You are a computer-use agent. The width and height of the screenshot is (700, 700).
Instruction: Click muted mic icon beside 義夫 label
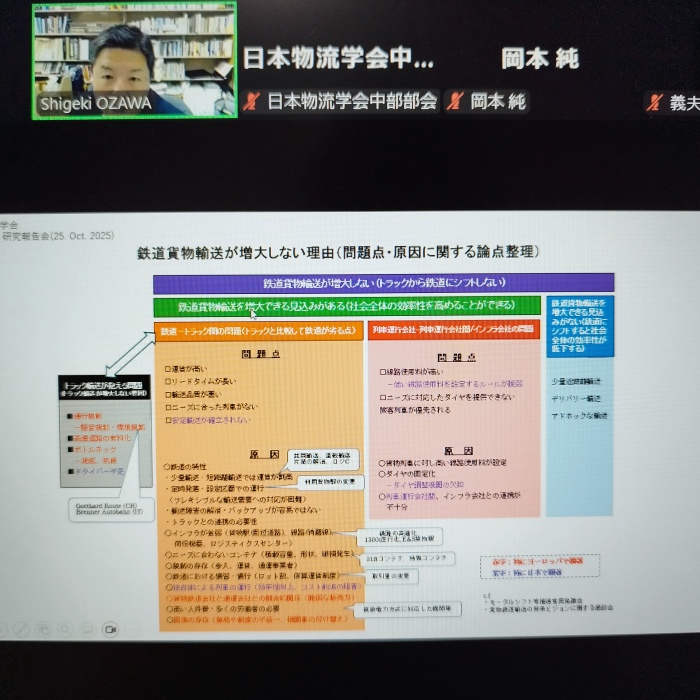[x=655, y=101]
